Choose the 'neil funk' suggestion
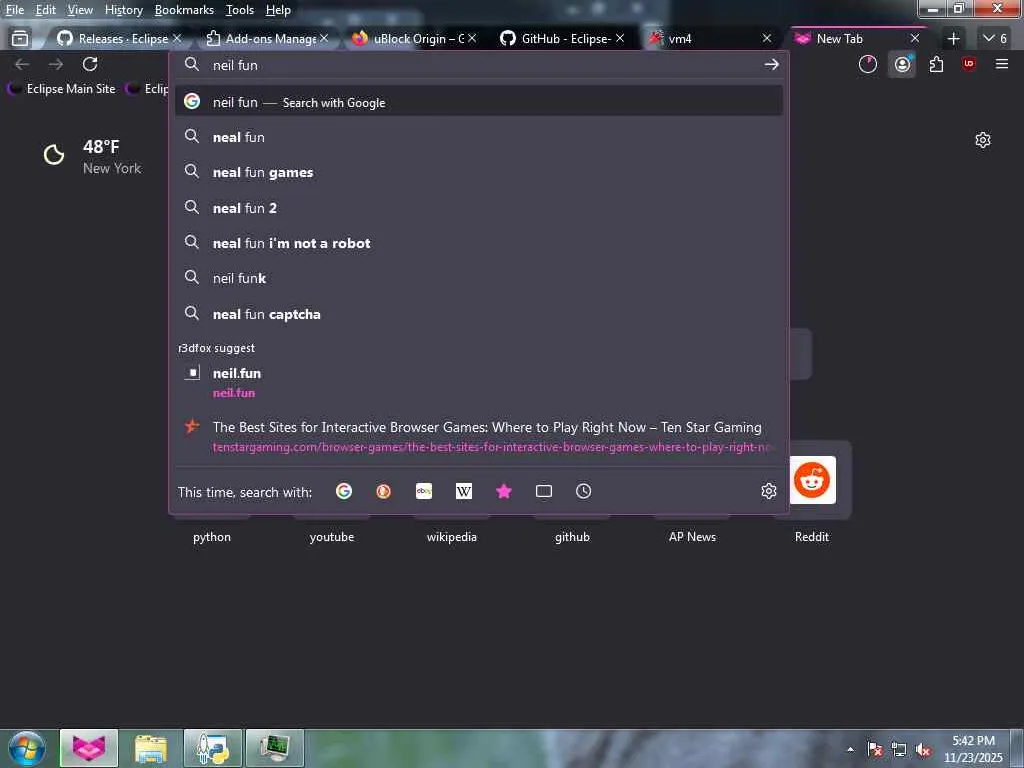The height and width of the screenshot is (768, 1024). coord(479,278)
